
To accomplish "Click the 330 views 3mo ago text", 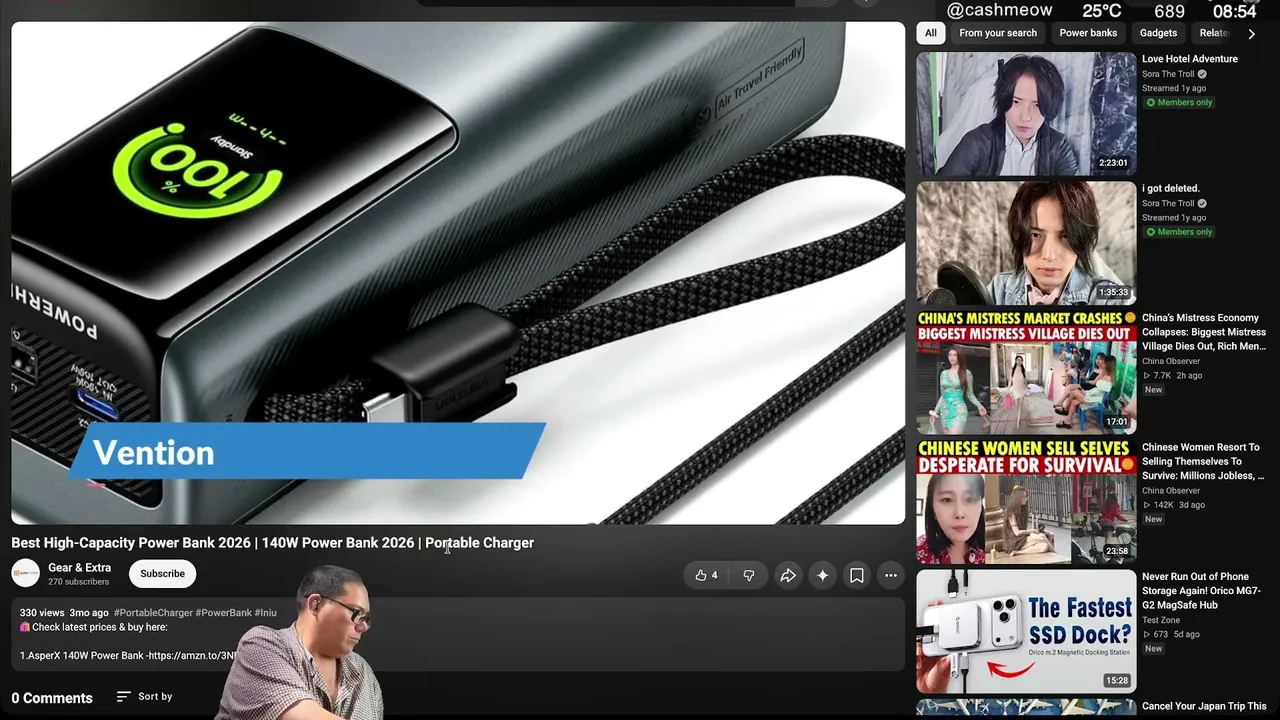I will coord(64,613).
